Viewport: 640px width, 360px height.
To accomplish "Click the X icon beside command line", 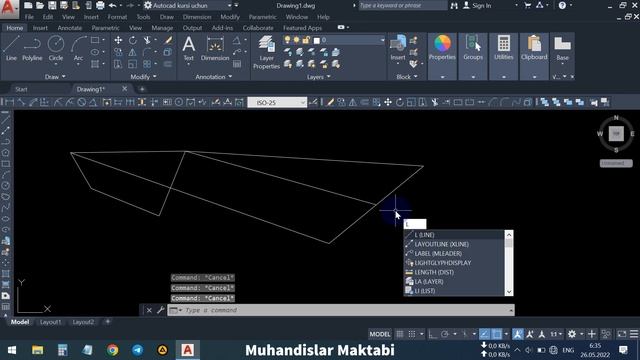I will click(x=149, y=310).
